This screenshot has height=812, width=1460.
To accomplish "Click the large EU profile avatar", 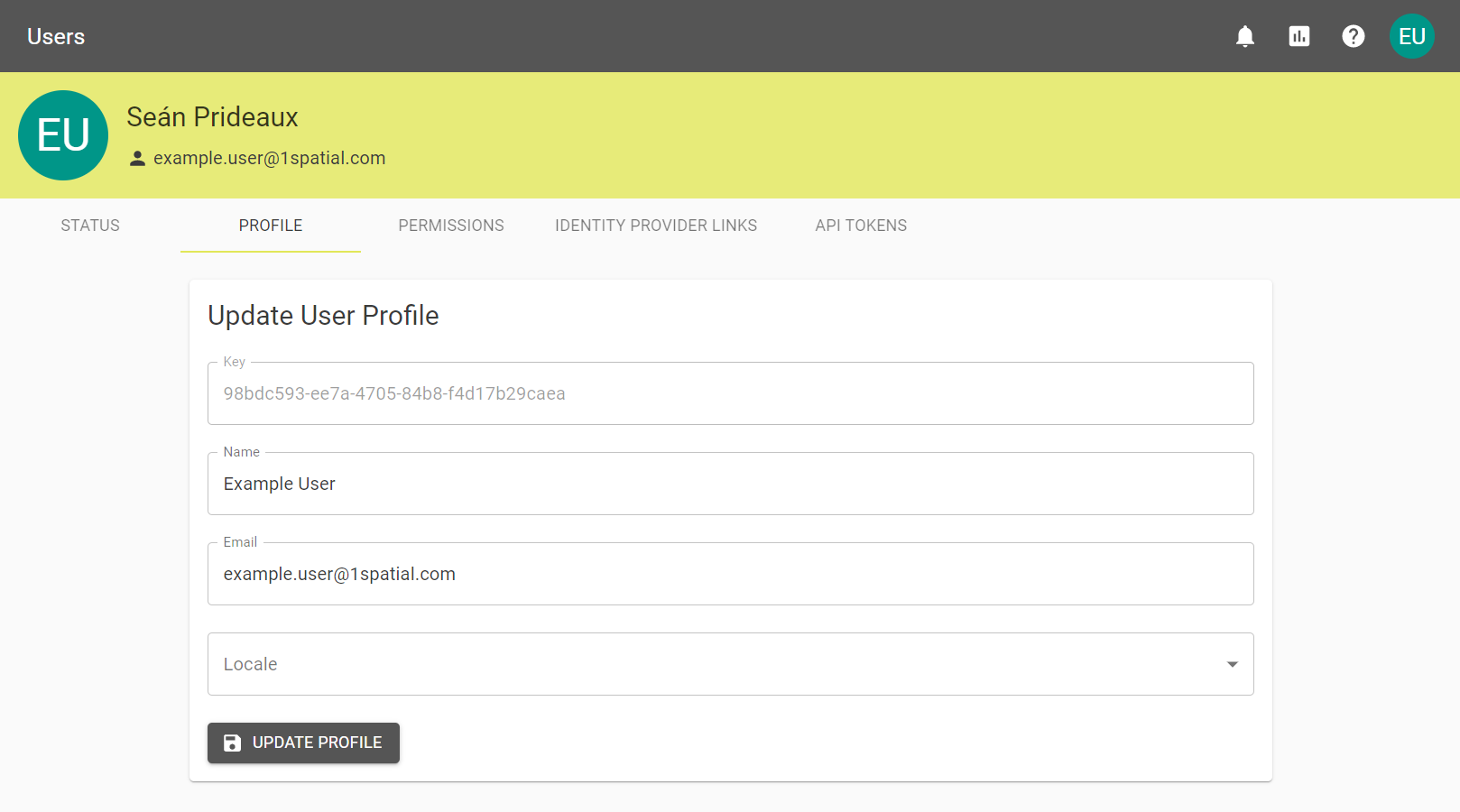I will point(63,135).
